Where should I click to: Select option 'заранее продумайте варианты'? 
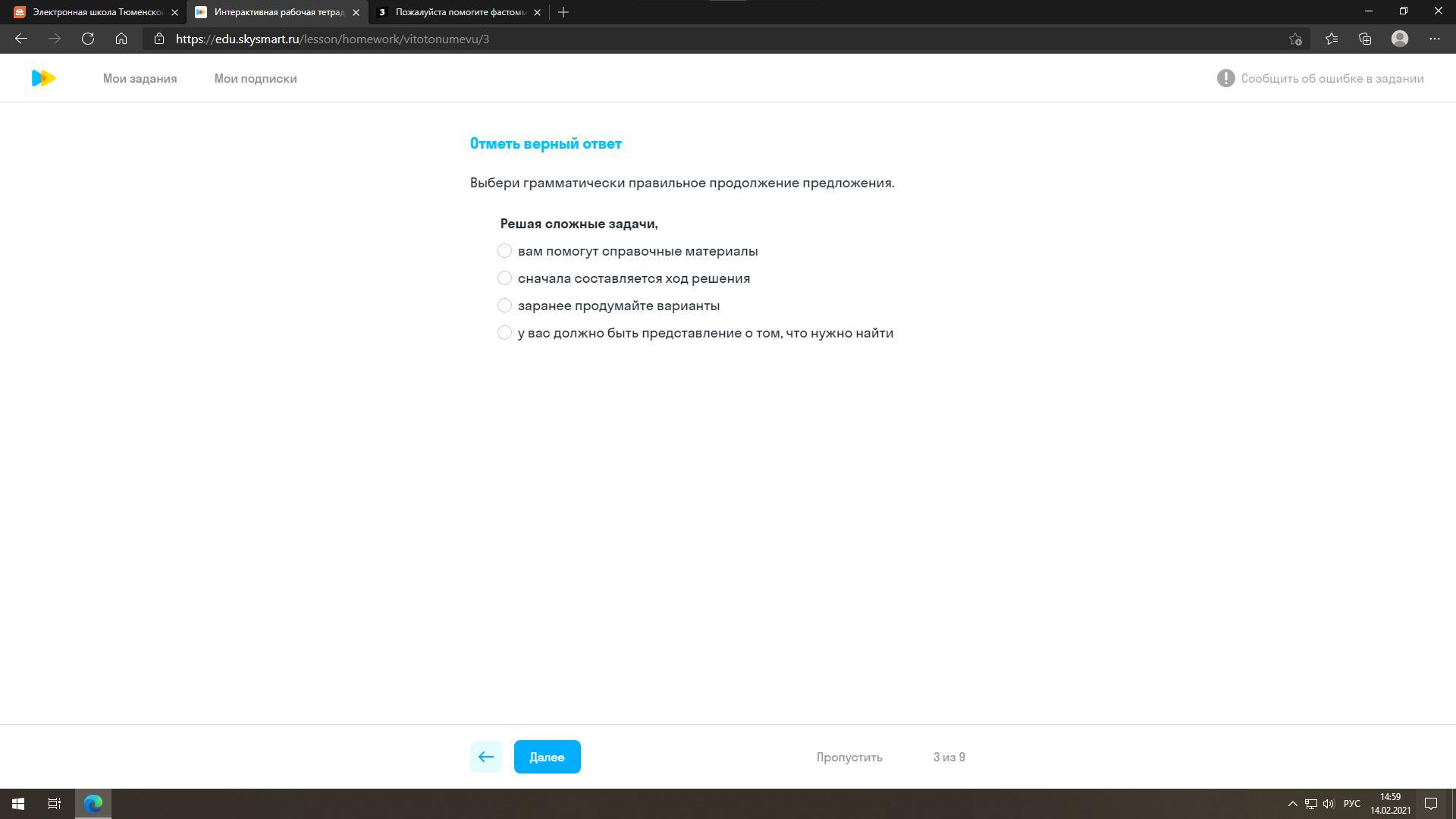(504, 306)
